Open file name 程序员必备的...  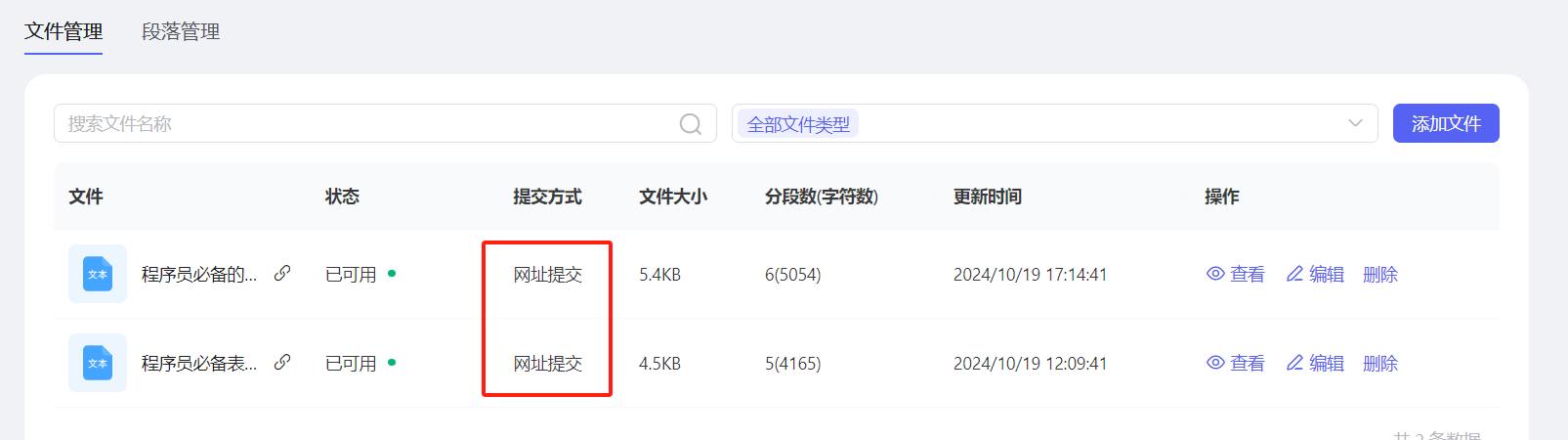pos(199,275)
